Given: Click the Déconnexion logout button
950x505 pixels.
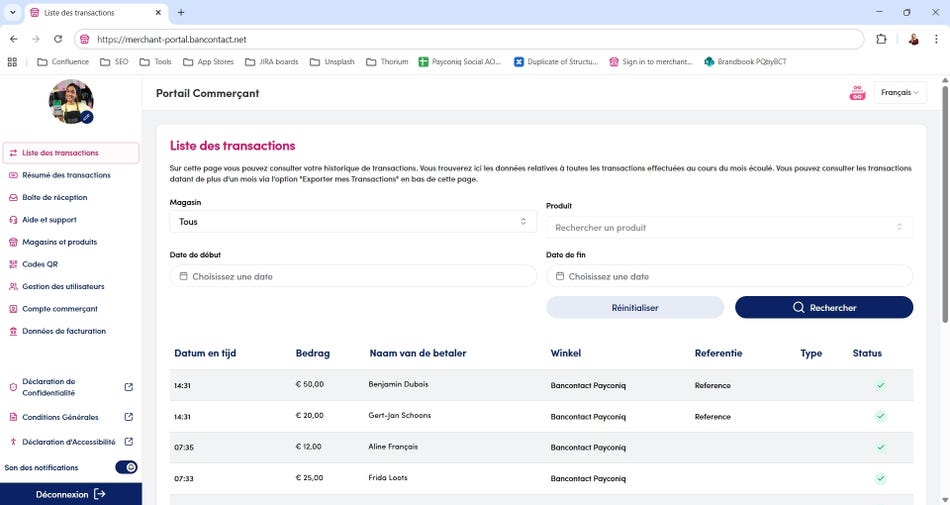Looking at the screenshot, I should 71,494.
